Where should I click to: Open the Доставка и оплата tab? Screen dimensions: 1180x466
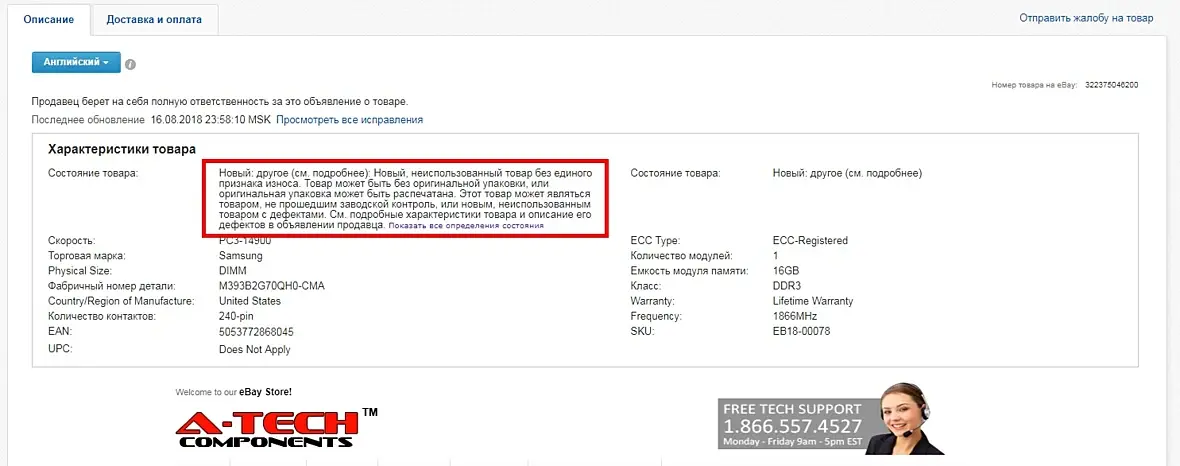(154, 19)
